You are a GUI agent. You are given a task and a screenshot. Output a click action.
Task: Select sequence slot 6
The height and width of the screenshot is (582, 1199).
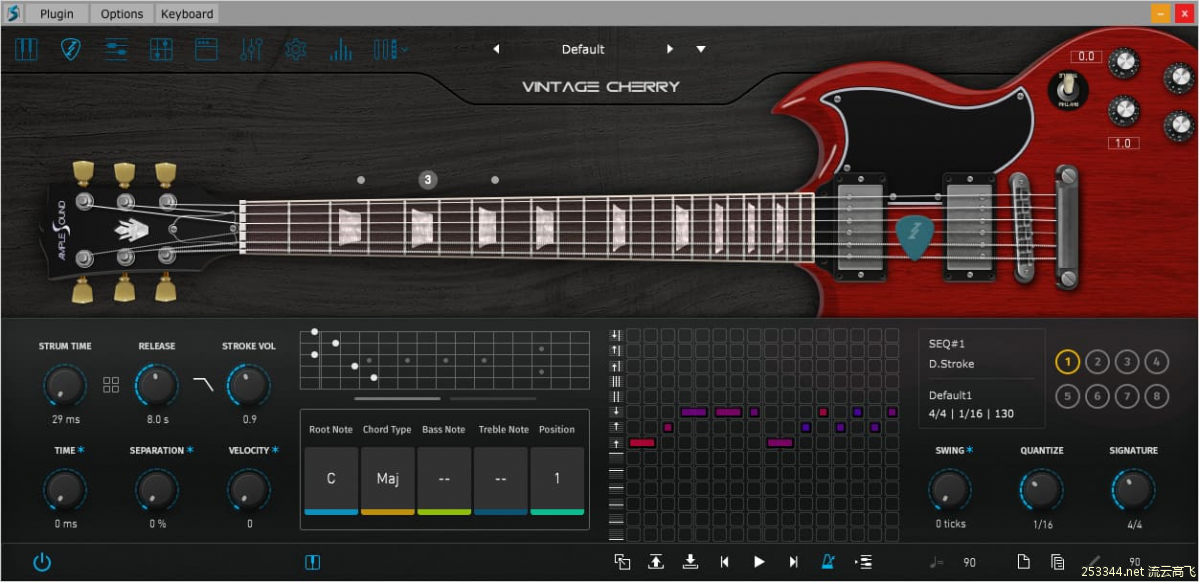[1097, 396]
